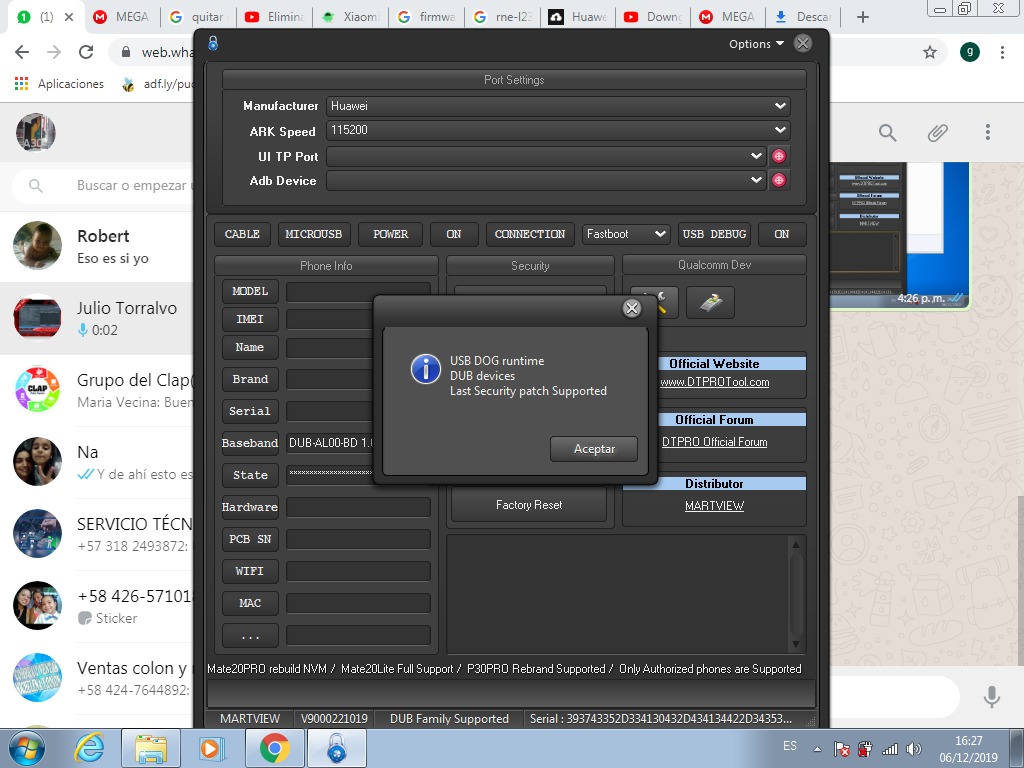Screen dimensions: 1024x768
Task: Click the log area scrollbar
Action: coord(795,594)
